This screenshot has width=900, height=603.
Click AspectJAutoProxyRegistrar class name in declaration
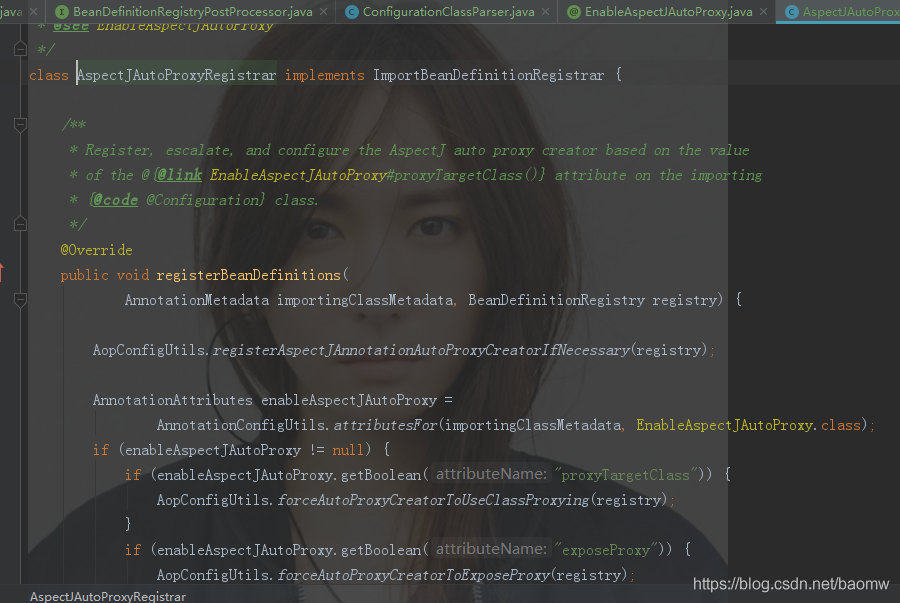click(177, 75)
